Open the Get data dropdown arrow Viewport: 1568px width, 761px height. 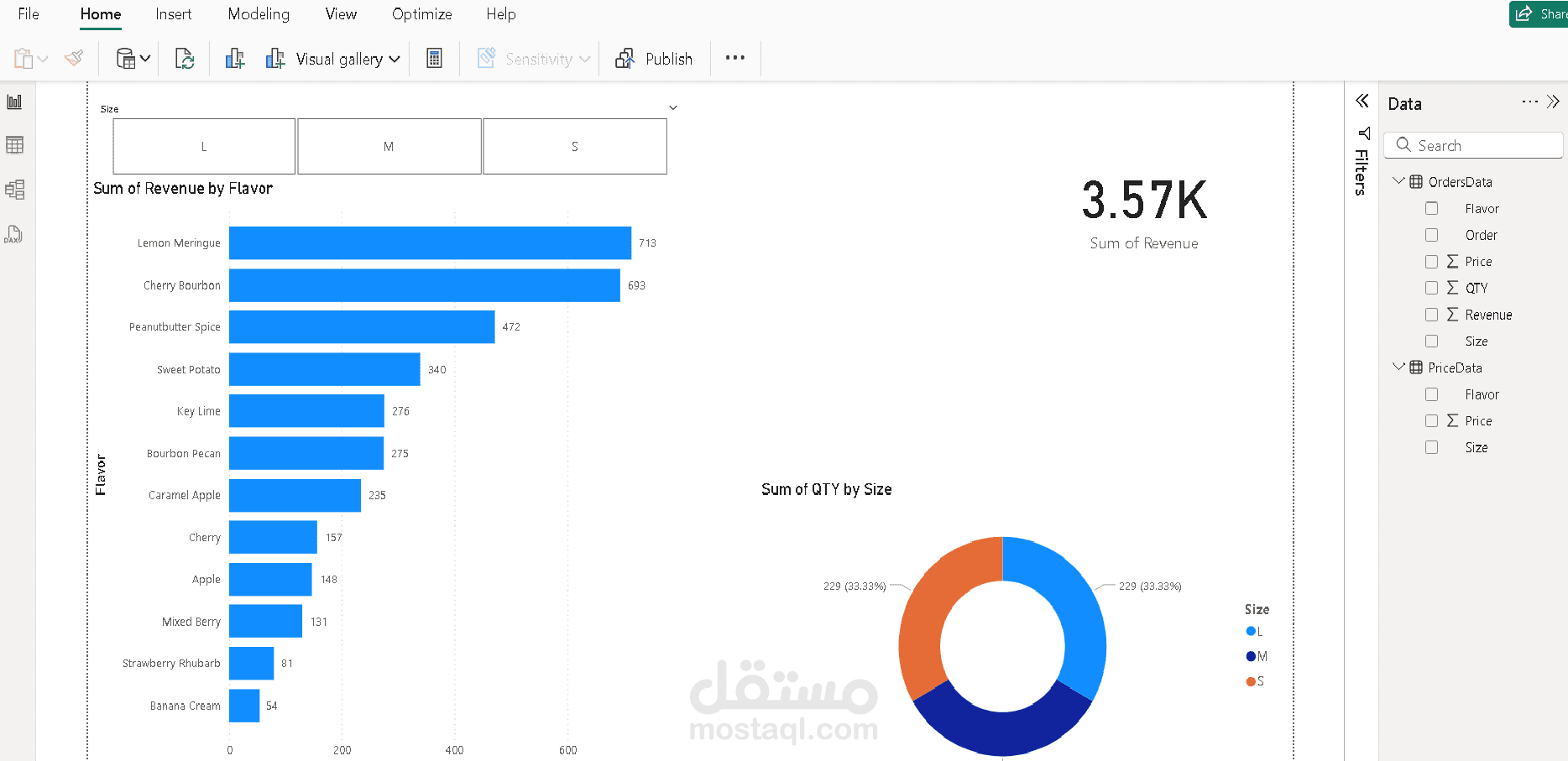click(145, 58)
